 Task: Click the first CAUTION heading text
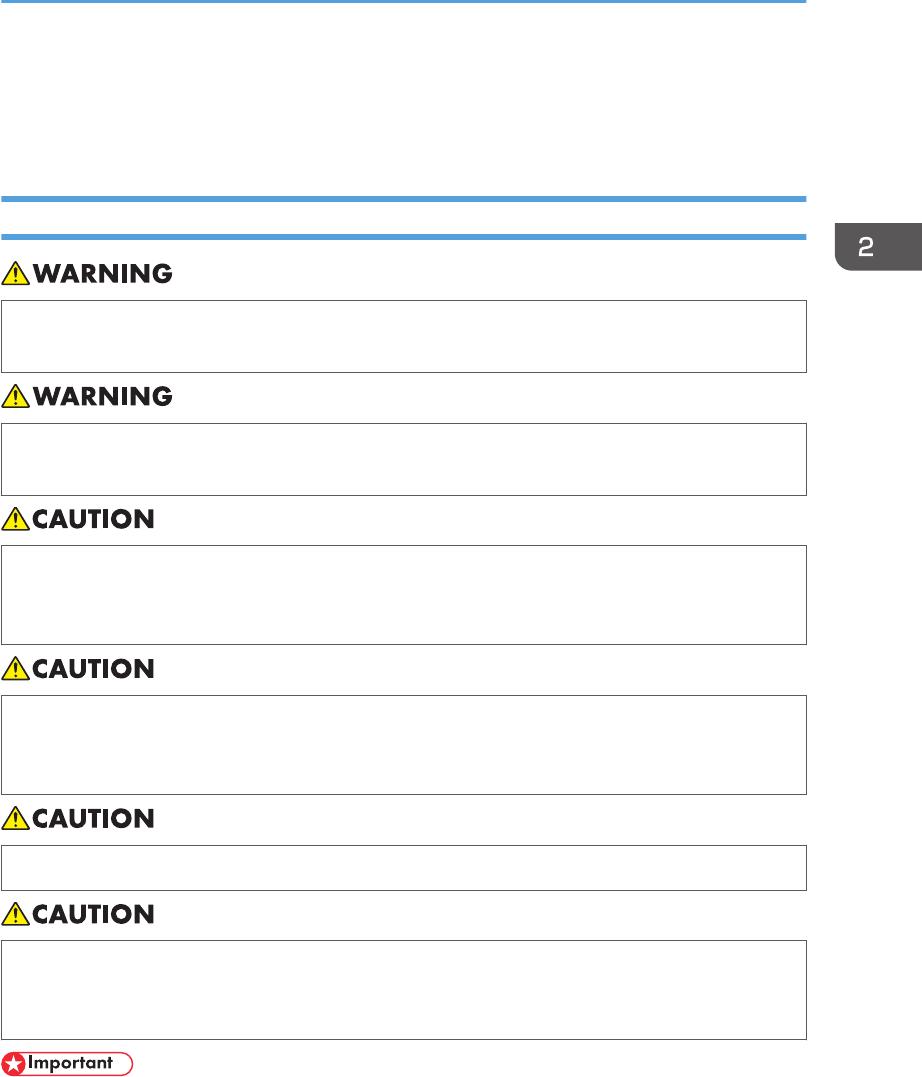(x=93, y=519)
